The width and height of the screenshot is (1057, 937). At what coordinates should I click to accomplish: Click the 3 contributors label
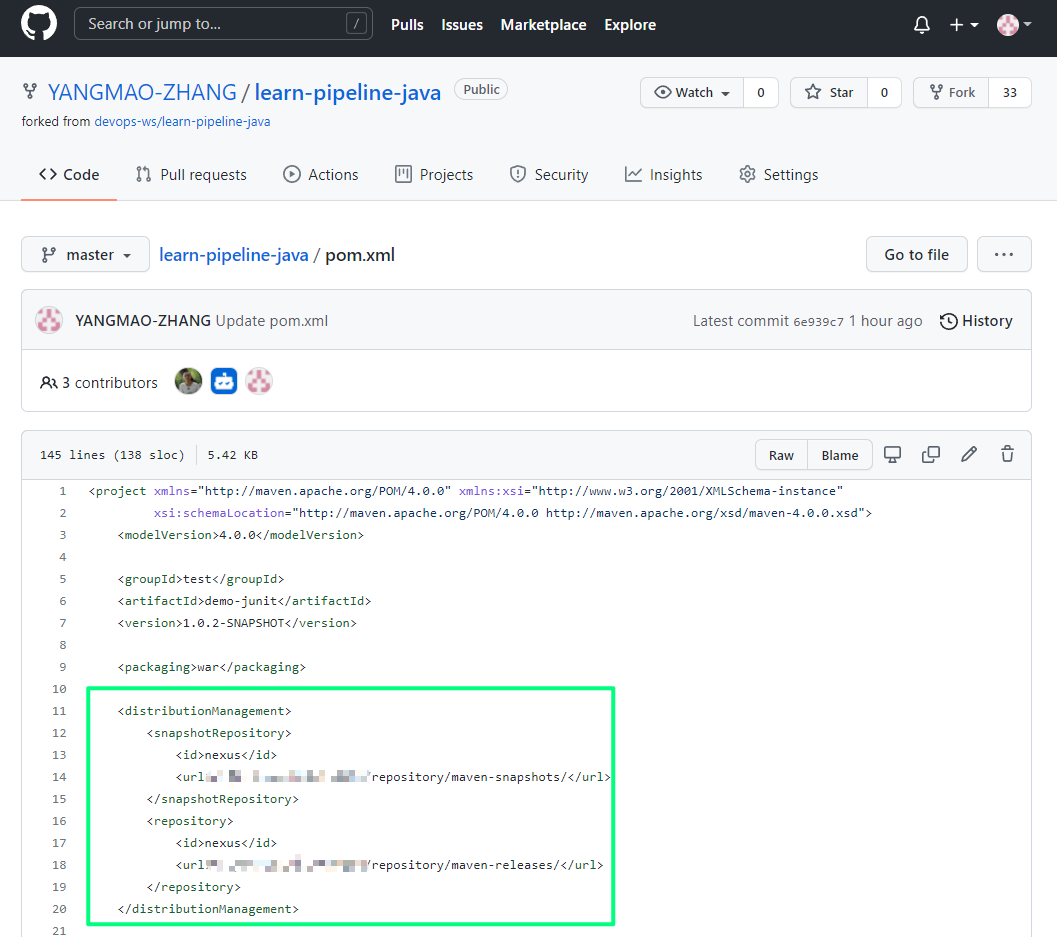click(98, 383)
